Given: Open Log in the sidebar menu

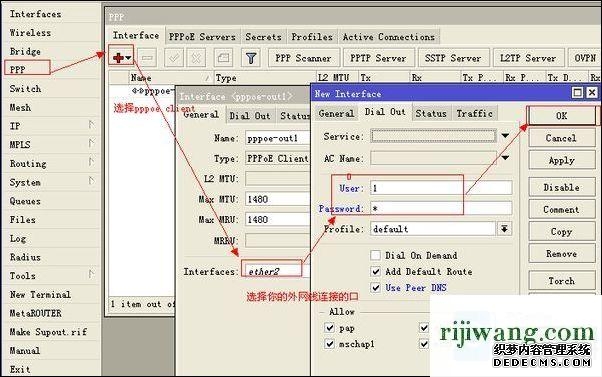Looking at the screenshot, I should click(x=18, y=238).
